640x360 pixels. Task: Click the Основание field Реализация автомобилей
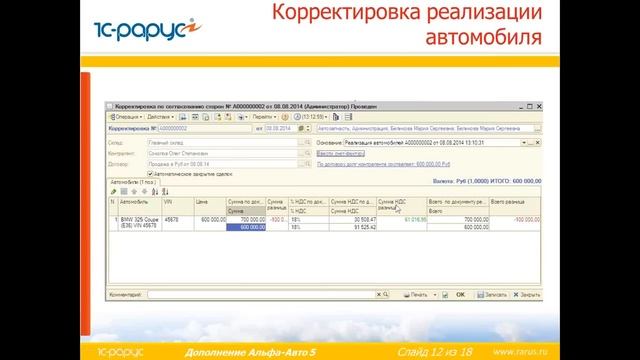tap(432, 143)
